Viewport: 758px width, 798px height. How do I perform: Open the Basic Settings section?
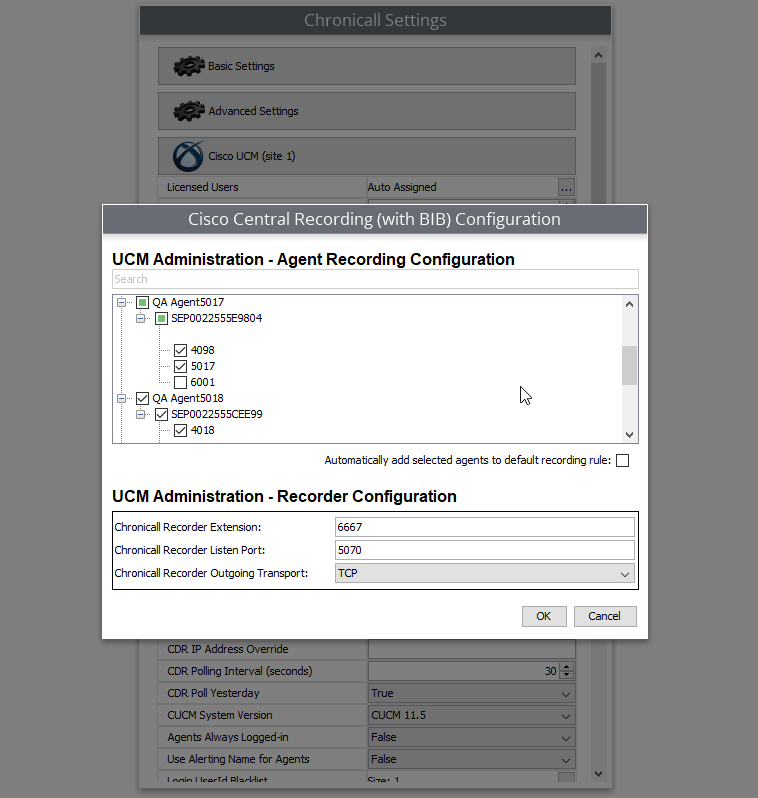(367, 66)
